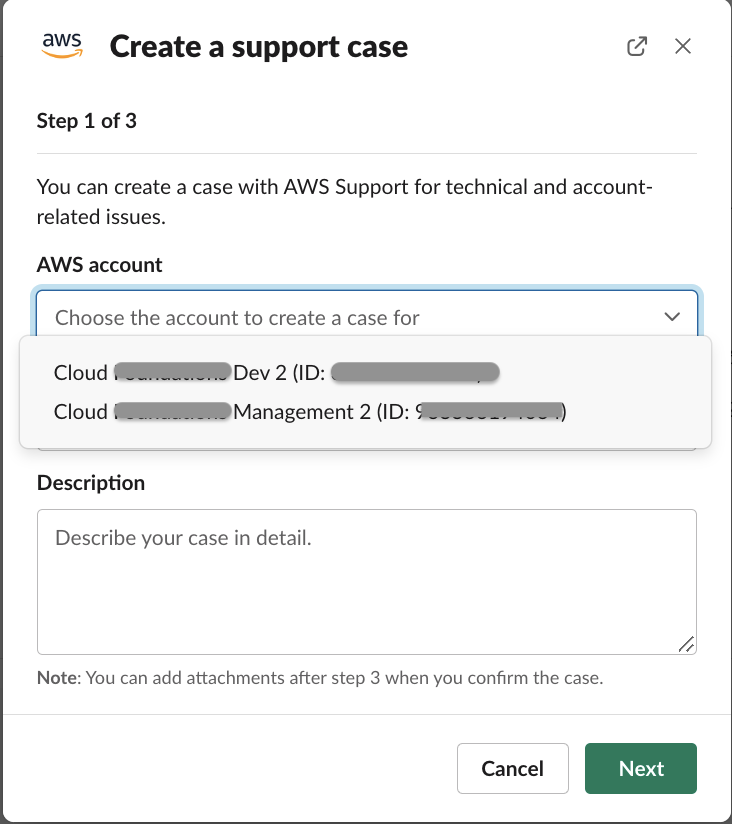Viewport: 732px width, 824px height.
Task: Choose the account to create a case for
Action: pos(366,316)
